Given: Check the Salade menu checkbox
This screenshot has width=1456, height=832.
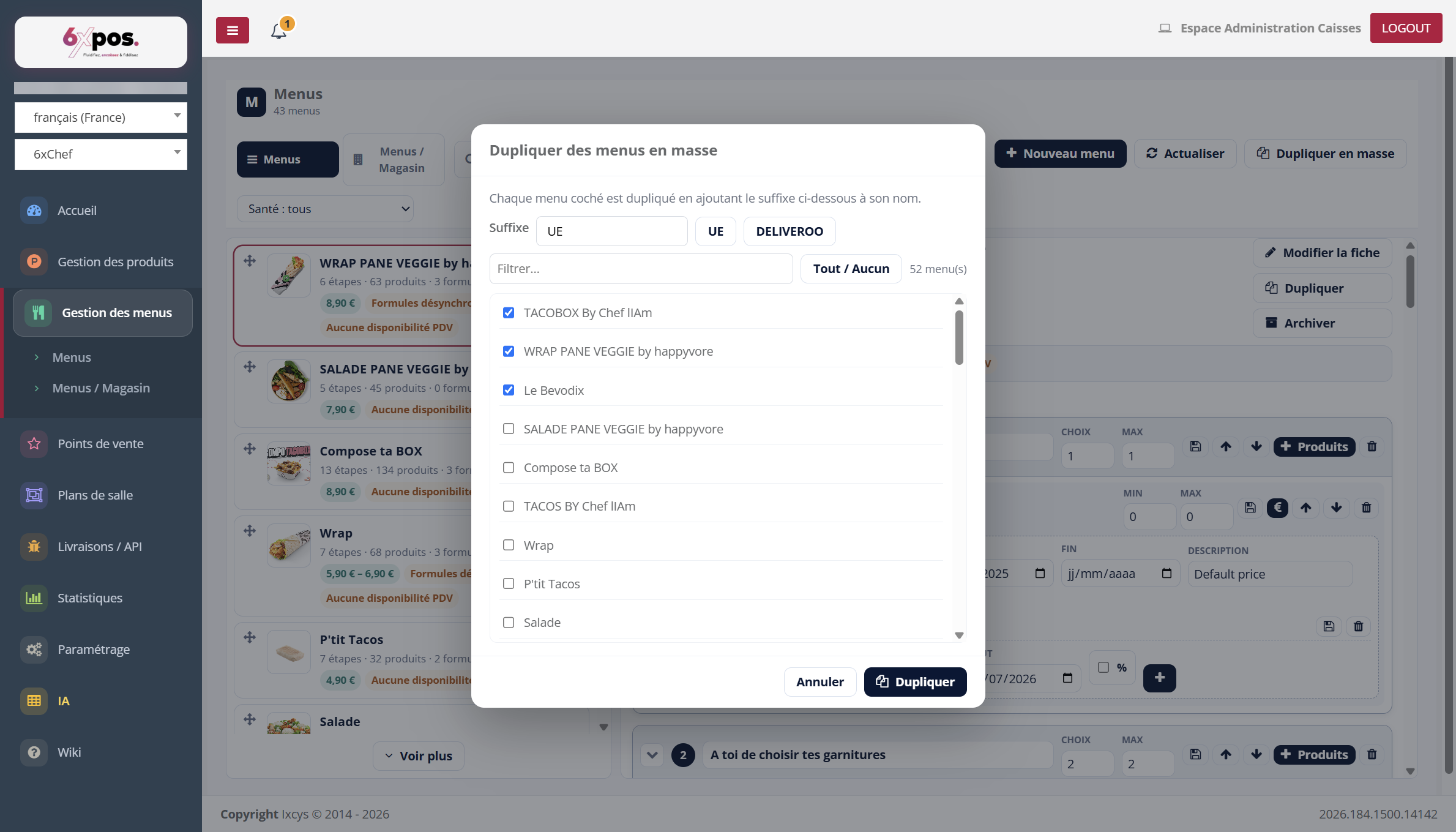Looking at the screenshot, I should pyautogui.click(x=509, y=623).
